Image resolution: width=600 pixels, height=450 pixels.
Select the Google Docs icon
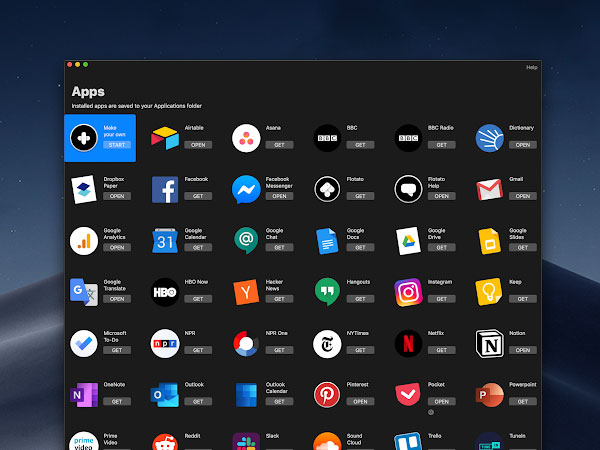[327, 241]
